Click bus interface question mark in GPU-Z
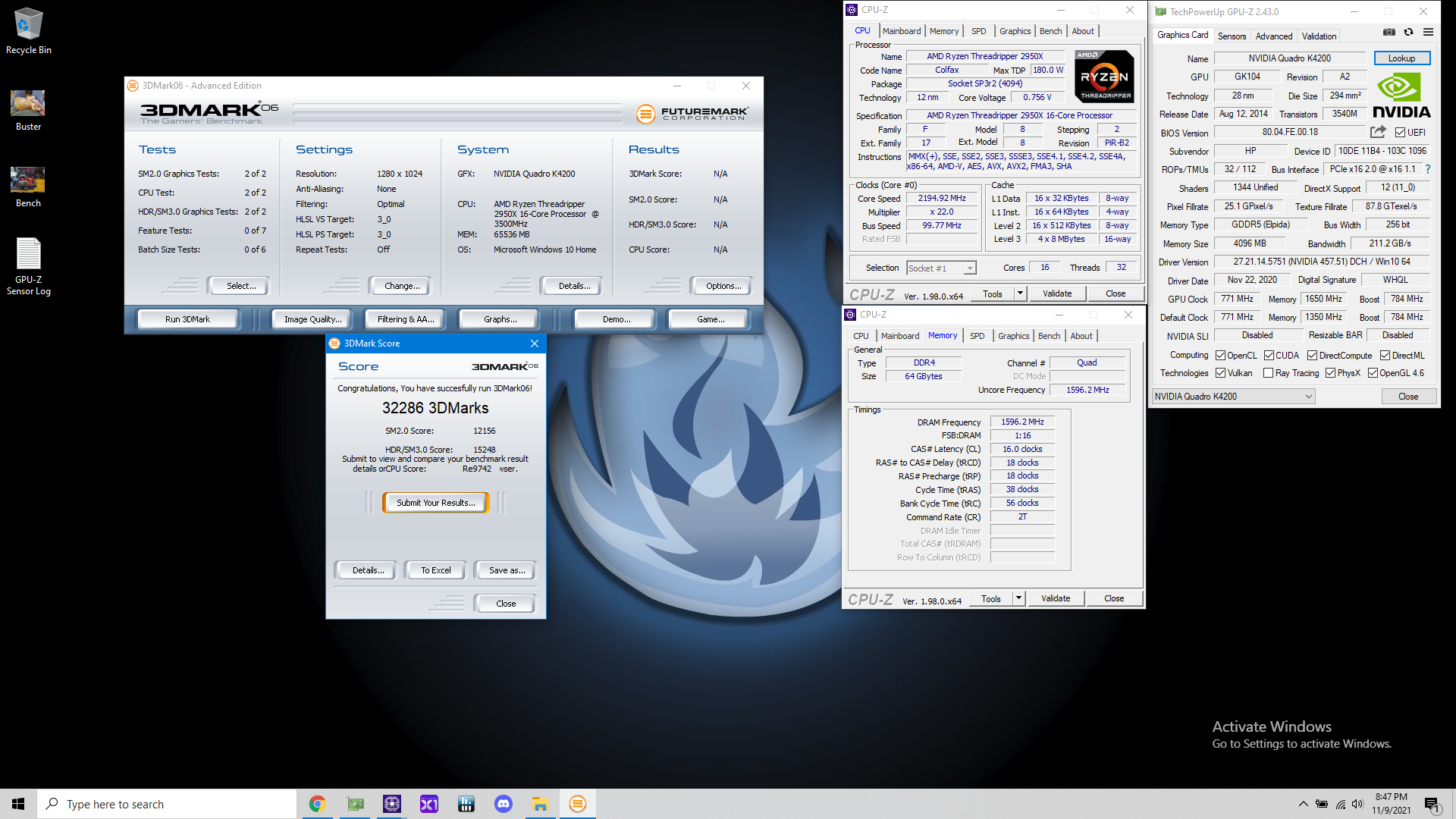1456x819 pixels. [1428, 169]
